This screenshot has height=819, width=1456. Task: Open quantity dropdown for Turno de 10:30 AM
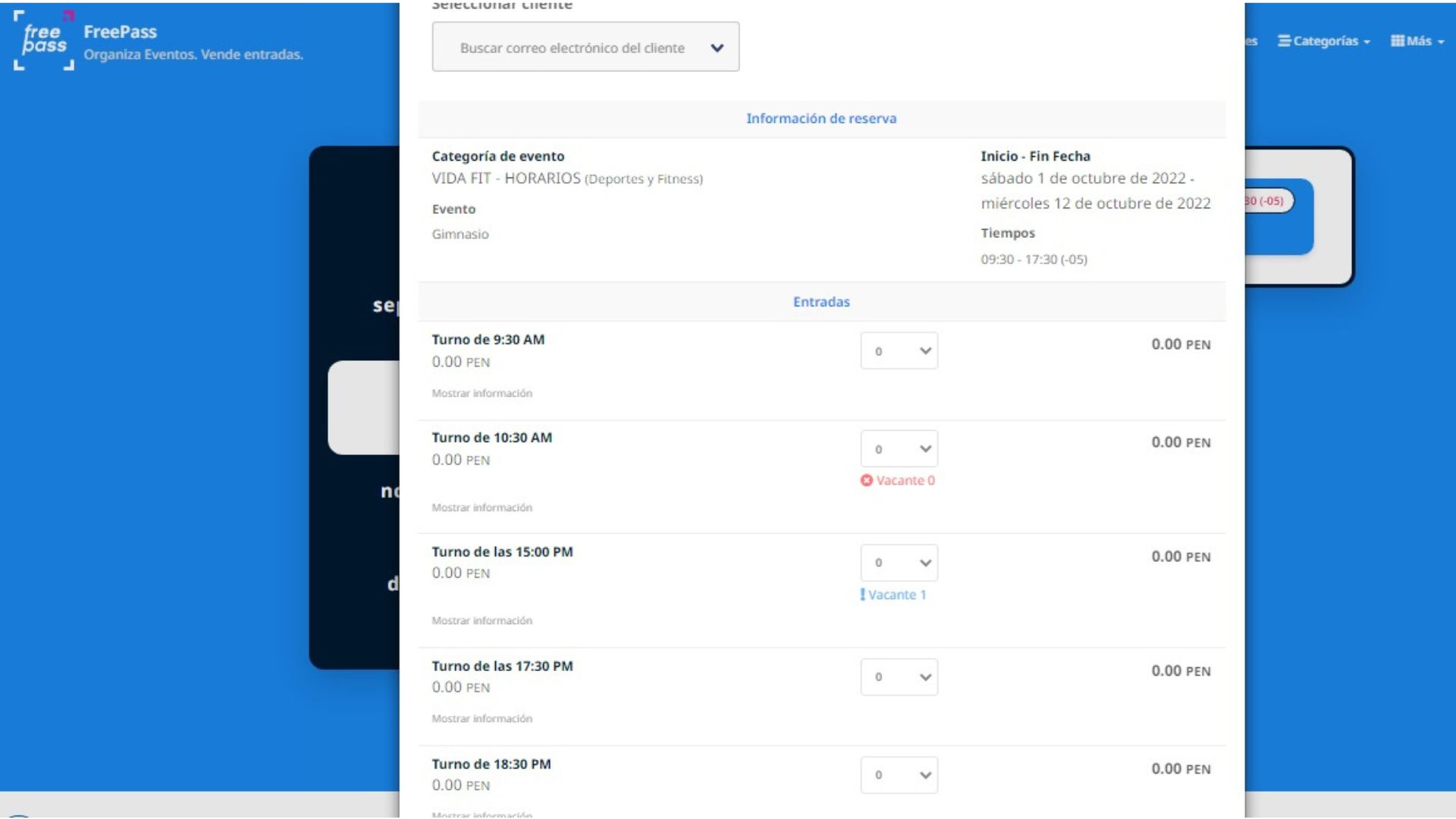[x=899, y=448]
